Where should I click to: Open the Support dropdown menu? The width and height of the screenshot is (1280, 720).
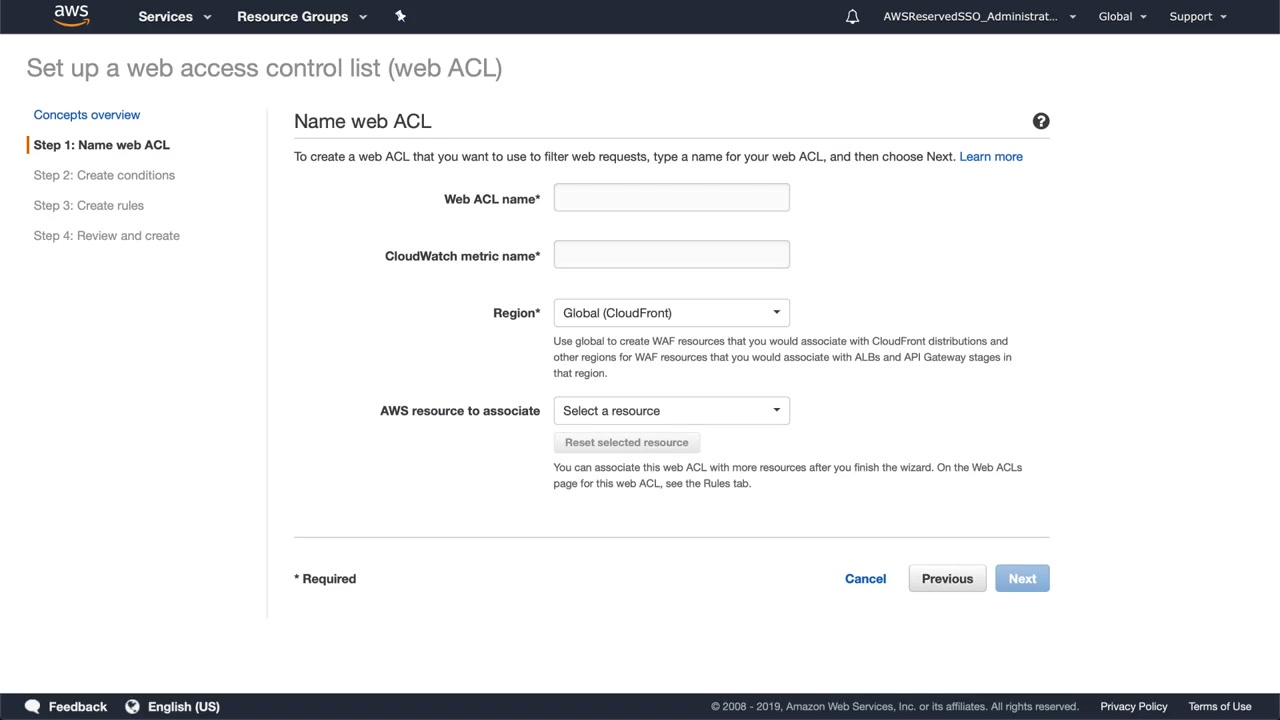[x=1197, y=17]
